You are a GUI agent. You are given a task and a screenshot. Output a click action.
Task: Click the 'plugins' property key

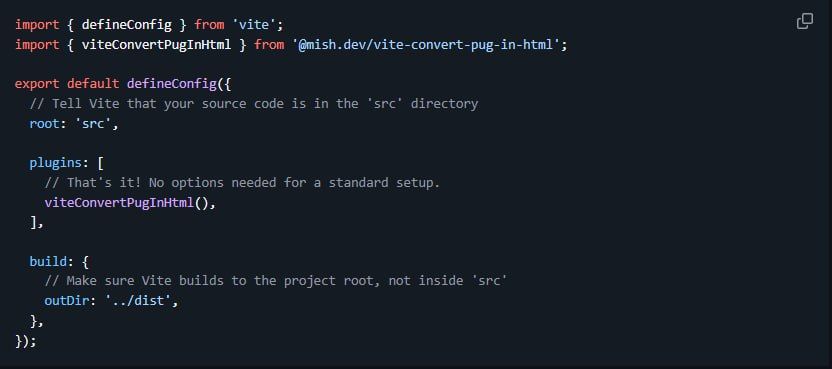click(x=56, y=163)
